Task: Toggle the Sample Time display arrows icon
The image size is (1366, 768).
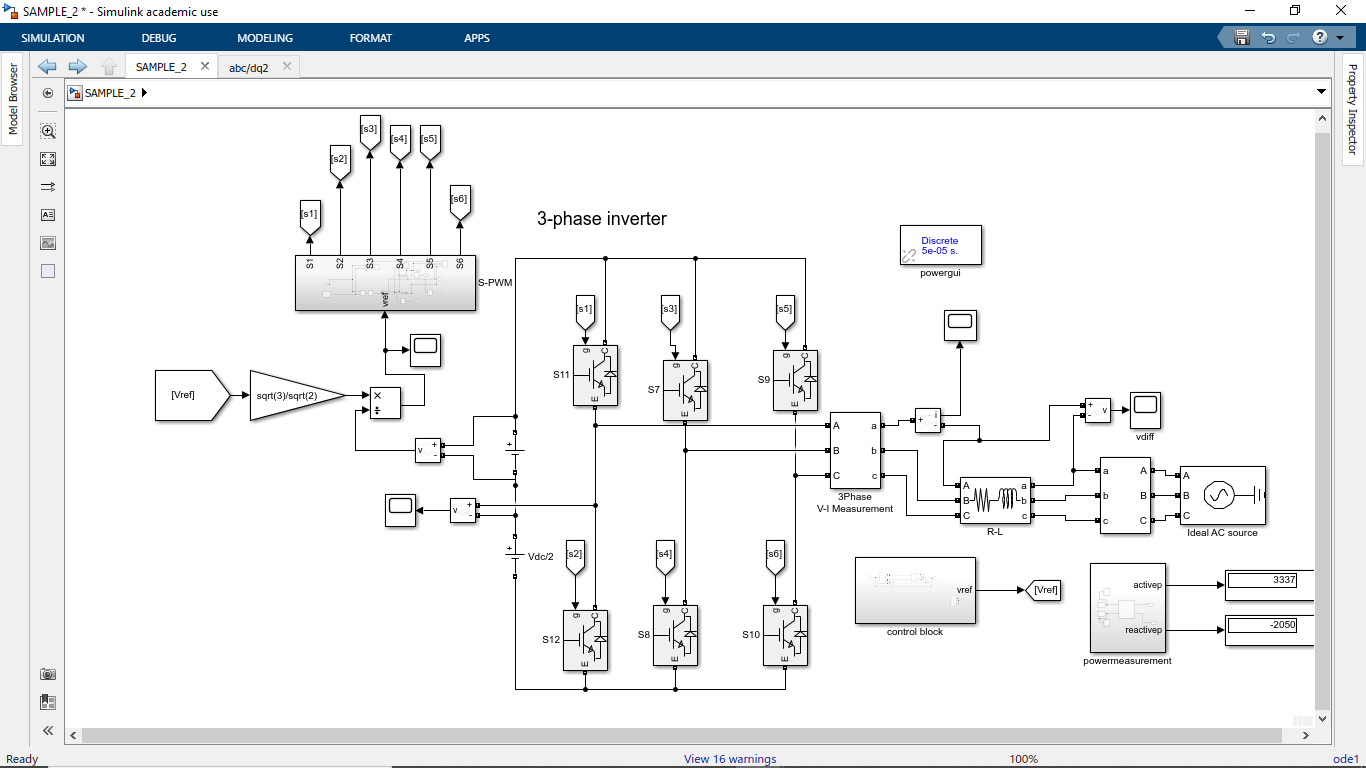Action: 47,187
